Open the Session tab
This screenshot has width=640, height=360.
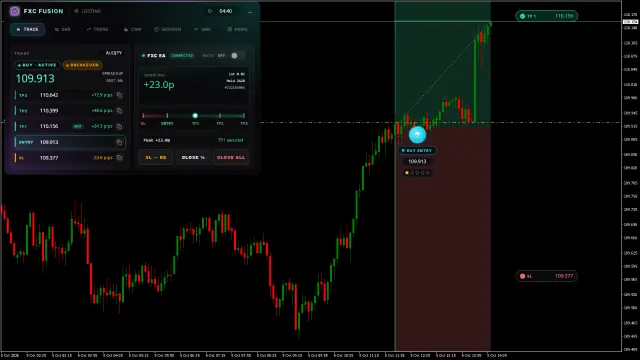[x=167, y=29]
